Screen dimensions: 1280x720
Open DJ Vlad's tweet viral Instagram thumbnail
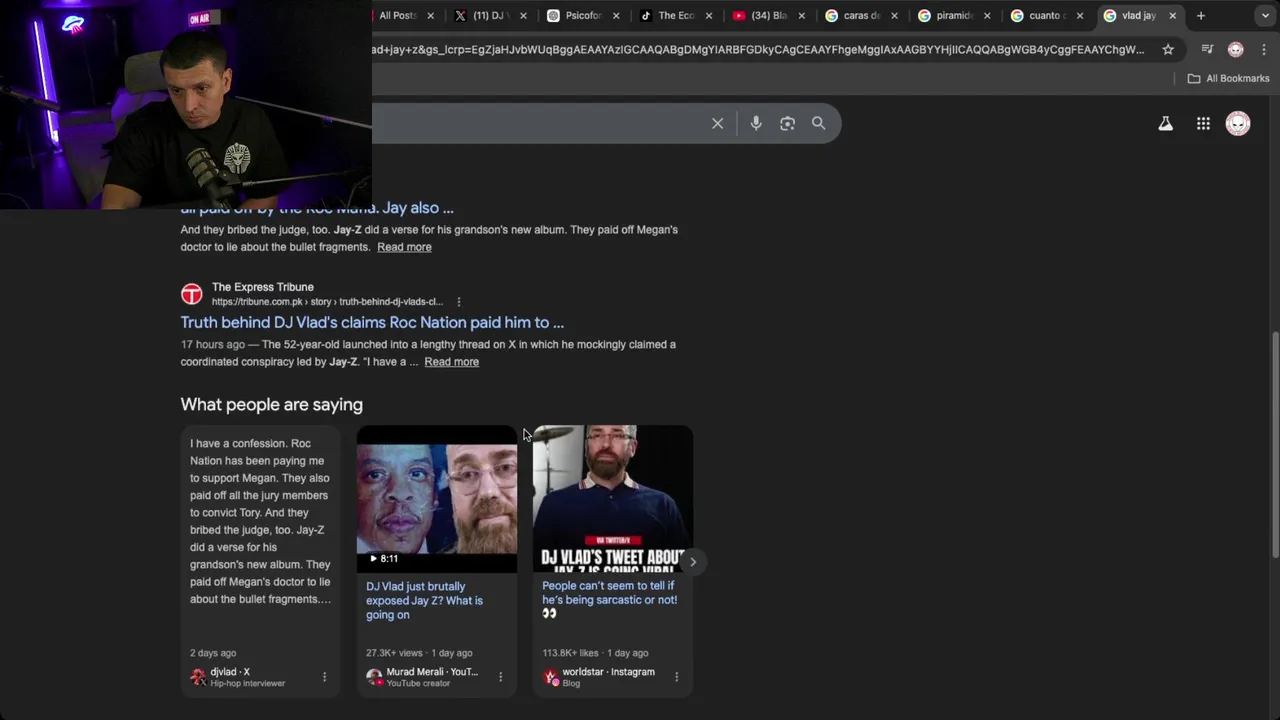pyautogui.click(x=613, y=499)
